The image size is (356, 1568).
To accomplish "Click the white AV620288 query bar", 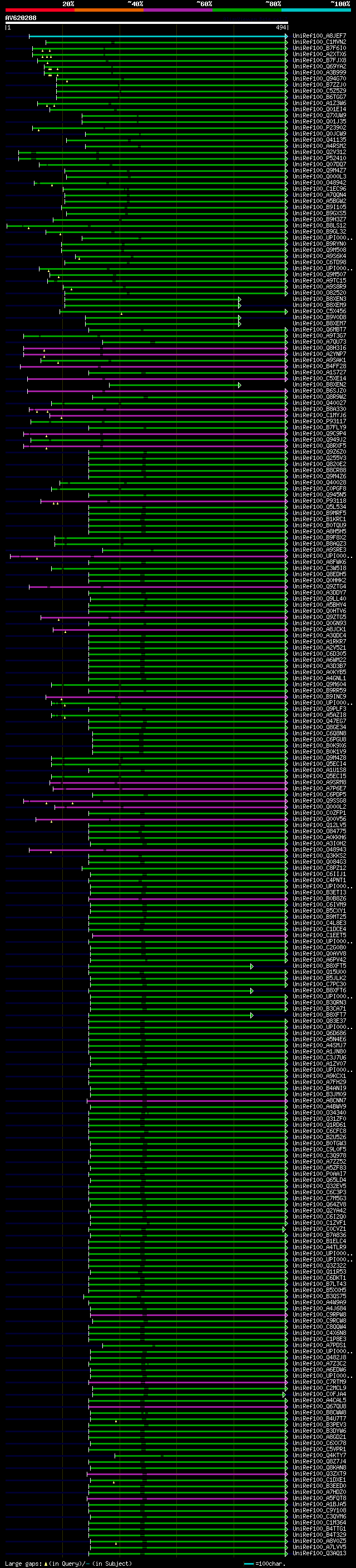I will pyautogui.click(x=147, y=23).
